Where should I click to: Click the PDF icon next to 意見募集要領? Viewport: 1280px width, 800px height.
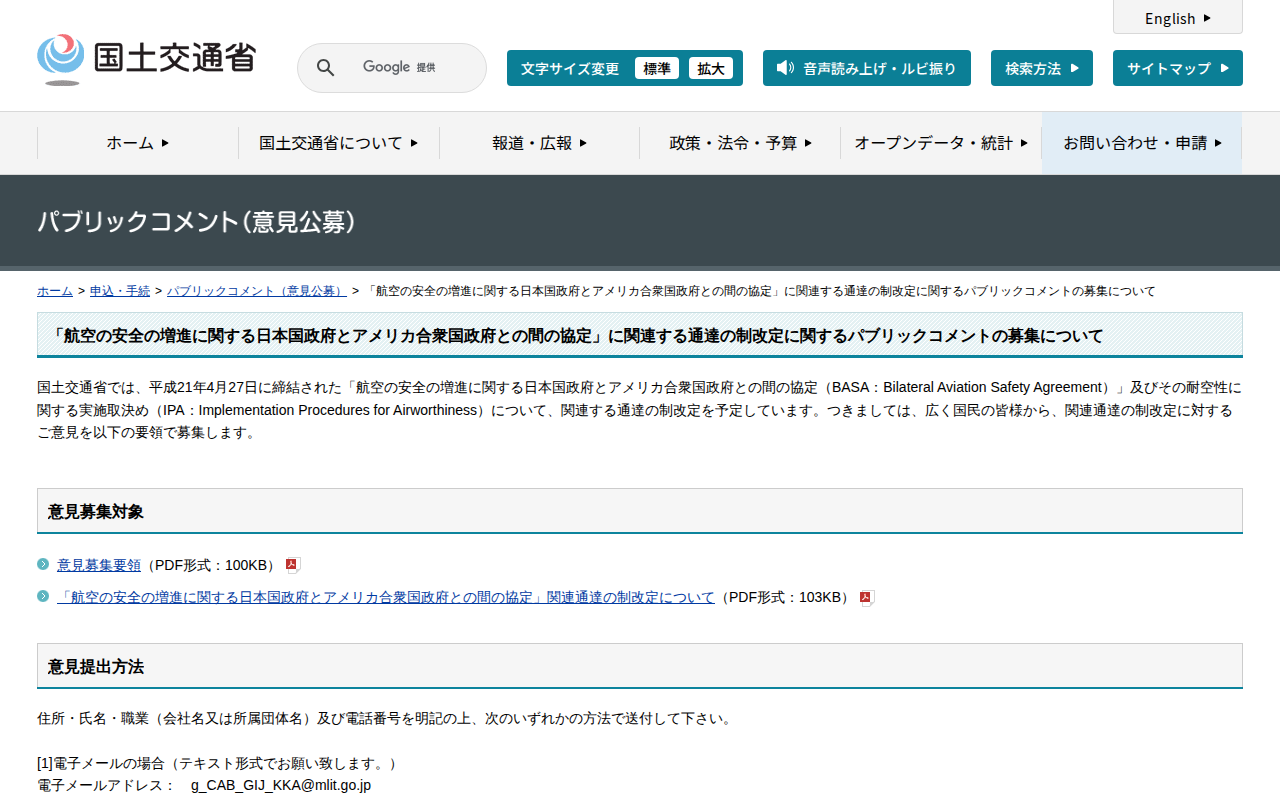click(x=292, y=565)
